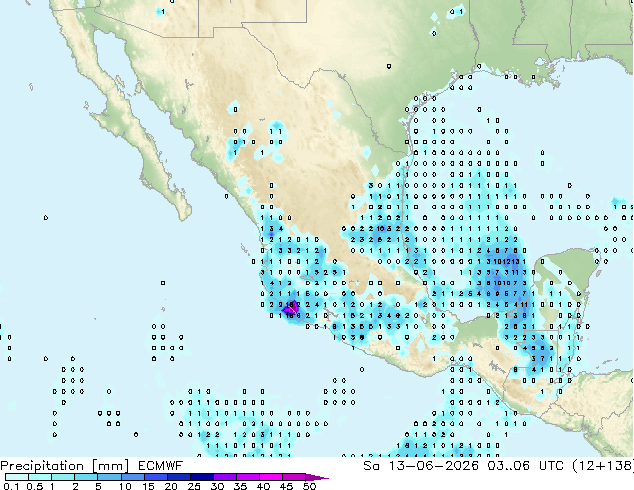Click the over-50 mm legend arrow tip

317,477
